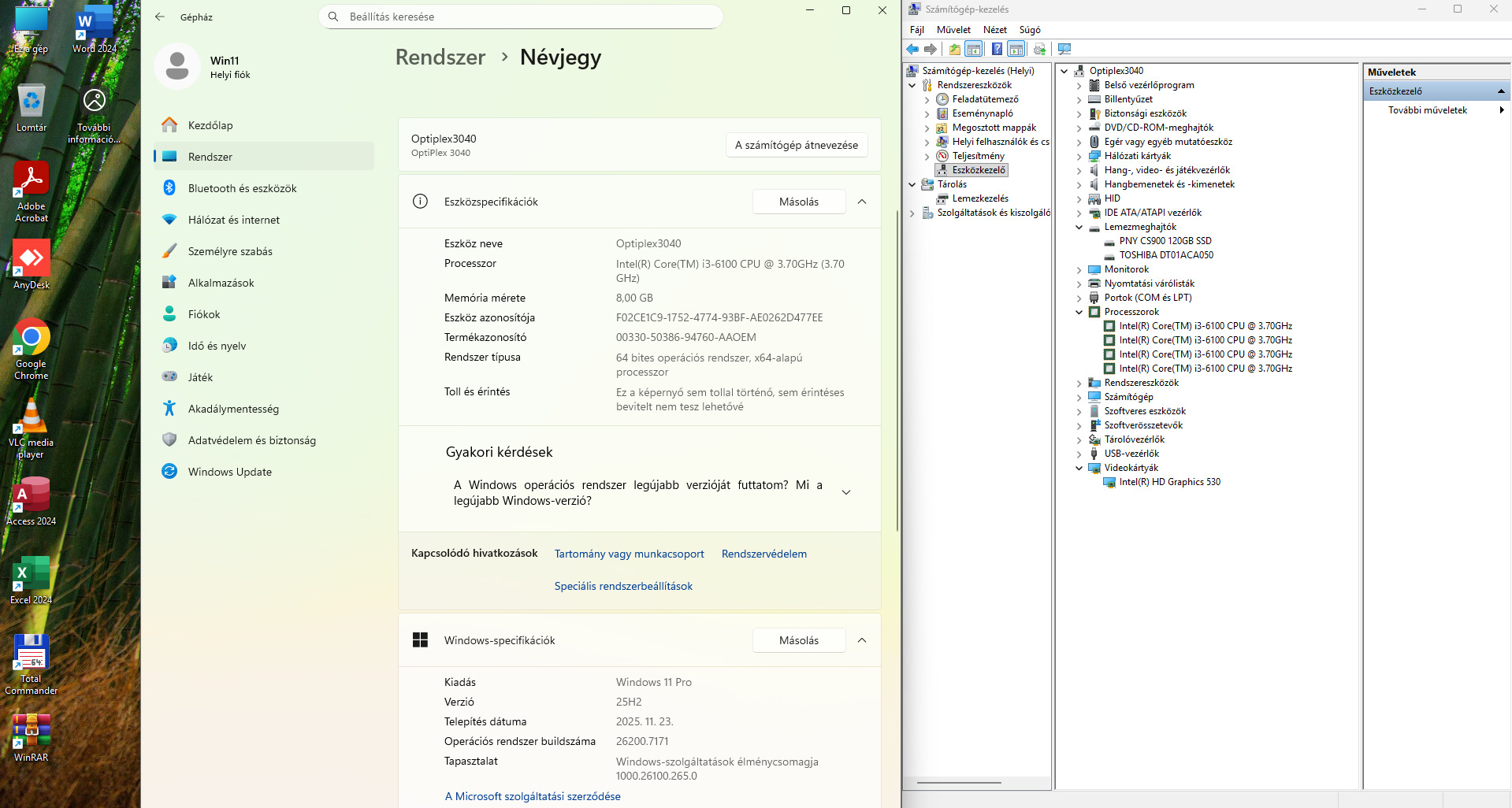Open Help via the blue question mark icon
The width and height of the screenshot is (1512, 808).
point(997,49)
